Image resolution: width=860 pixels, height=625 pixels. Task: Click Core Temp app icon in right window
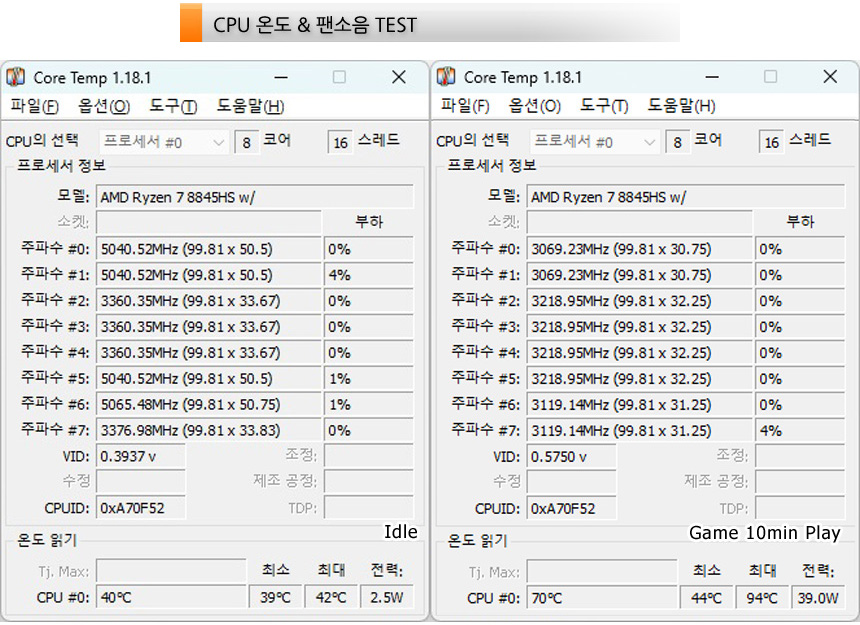447,77
